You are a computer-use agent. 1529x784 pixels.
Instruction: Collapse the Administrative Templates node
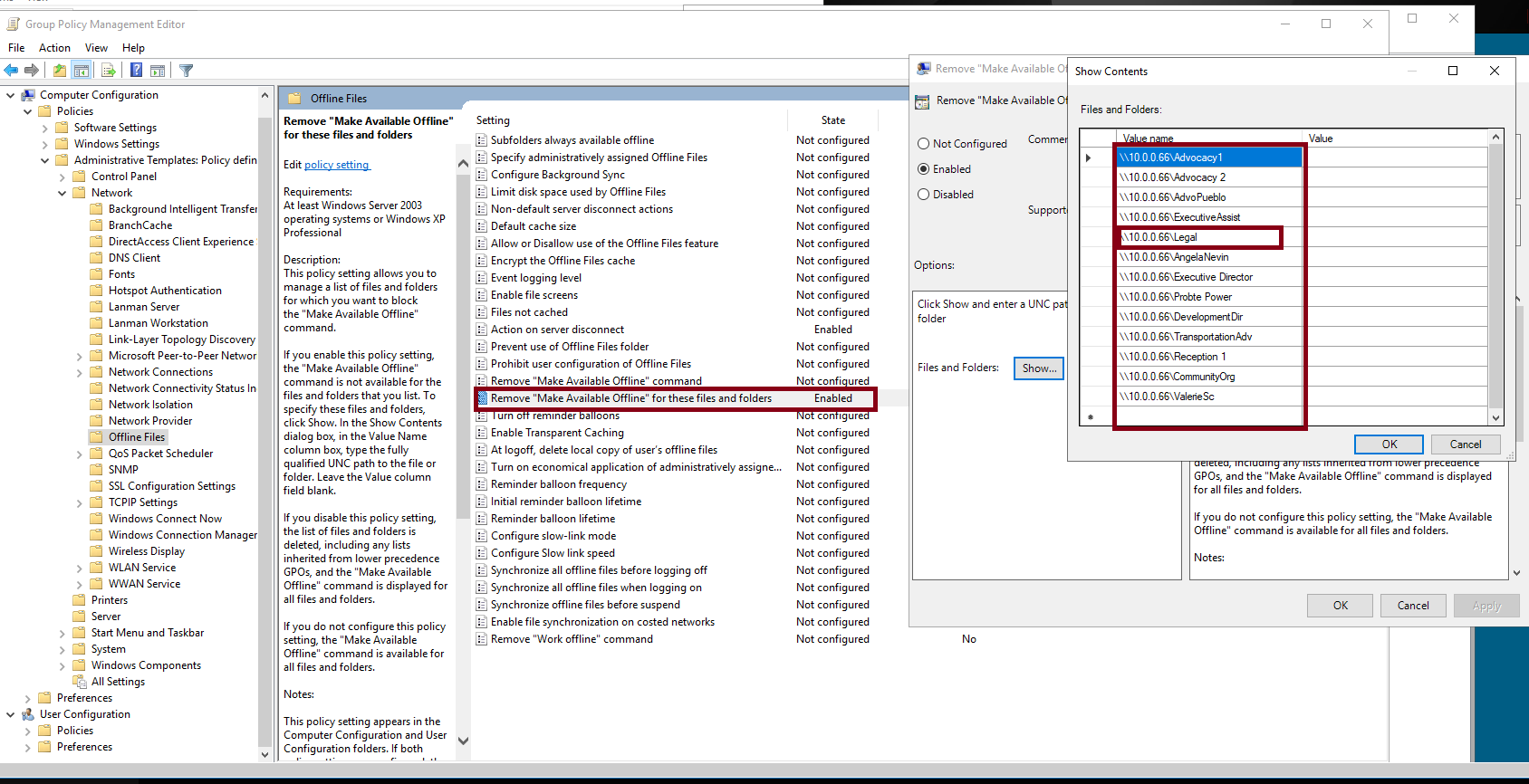click(44, 160)
